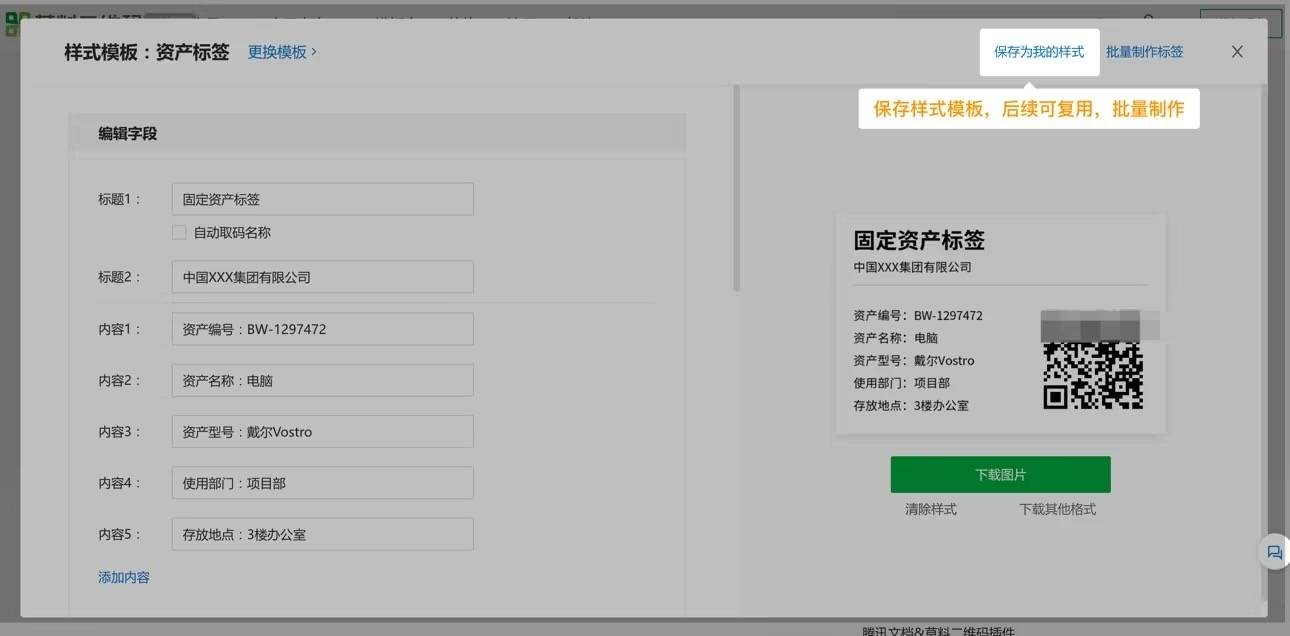Click 下载其他格式 link
Viewport: 1290px width, 636px height.
pos(1057,509)
